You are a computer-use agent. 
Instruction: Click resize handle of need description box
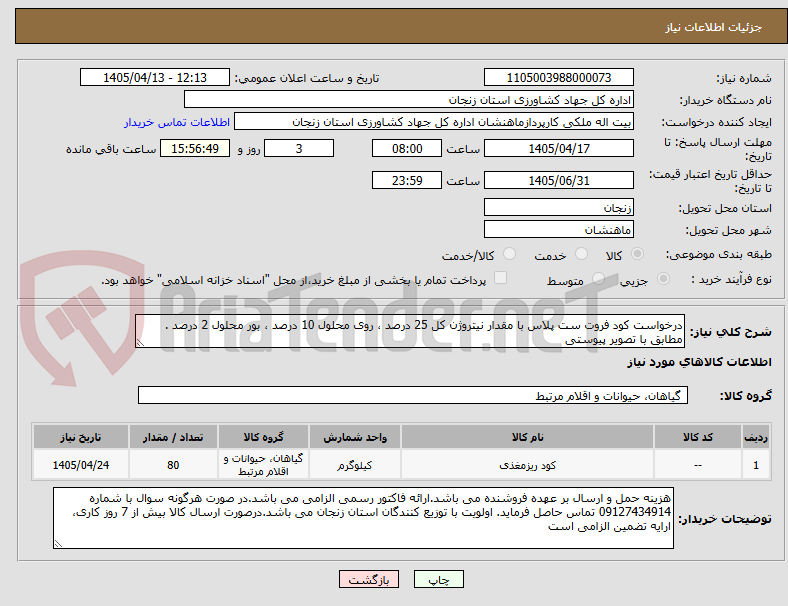click(x=140, y=343)
